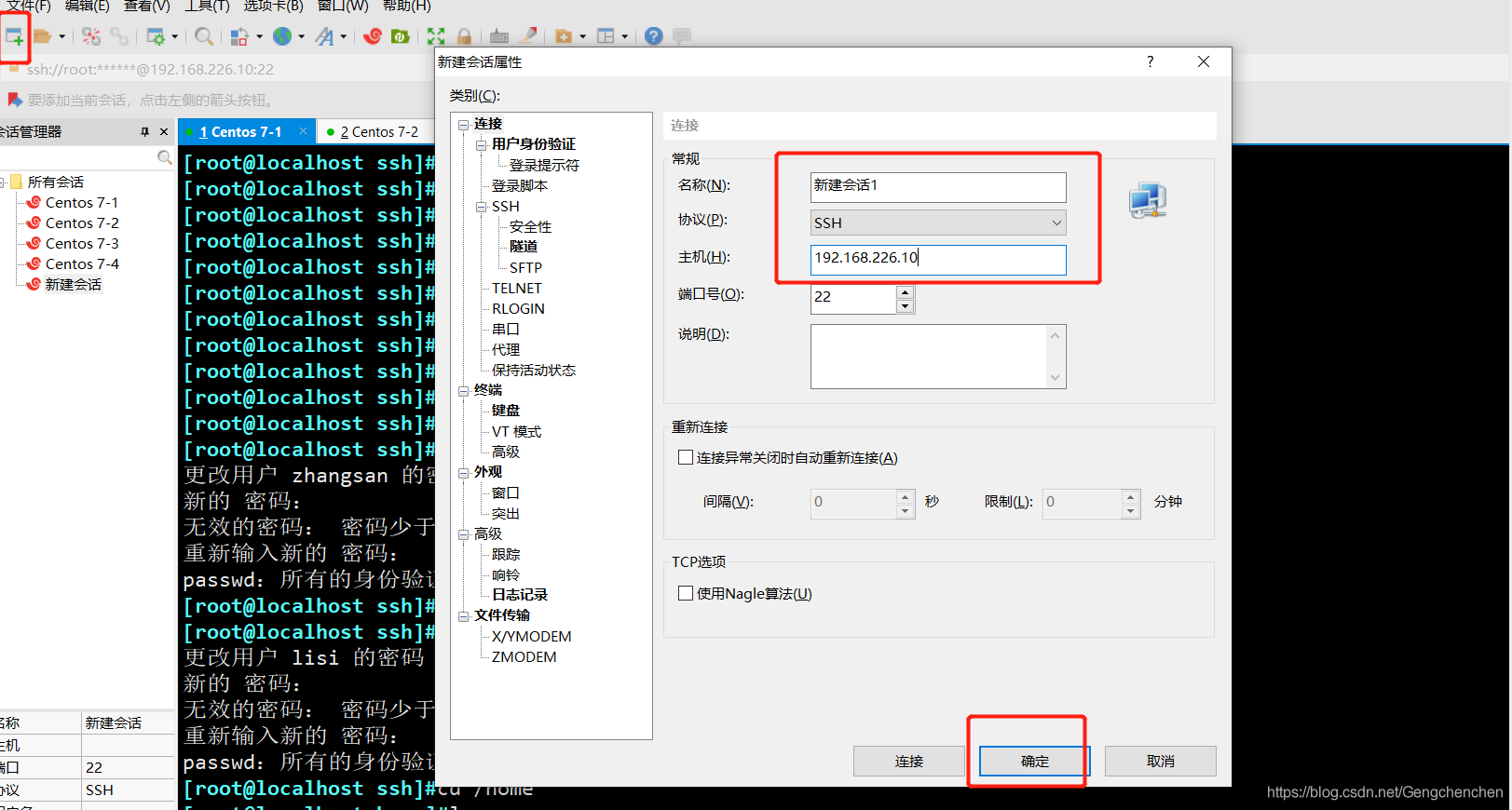Select TELNET in the category tree

tap(517, 289)
